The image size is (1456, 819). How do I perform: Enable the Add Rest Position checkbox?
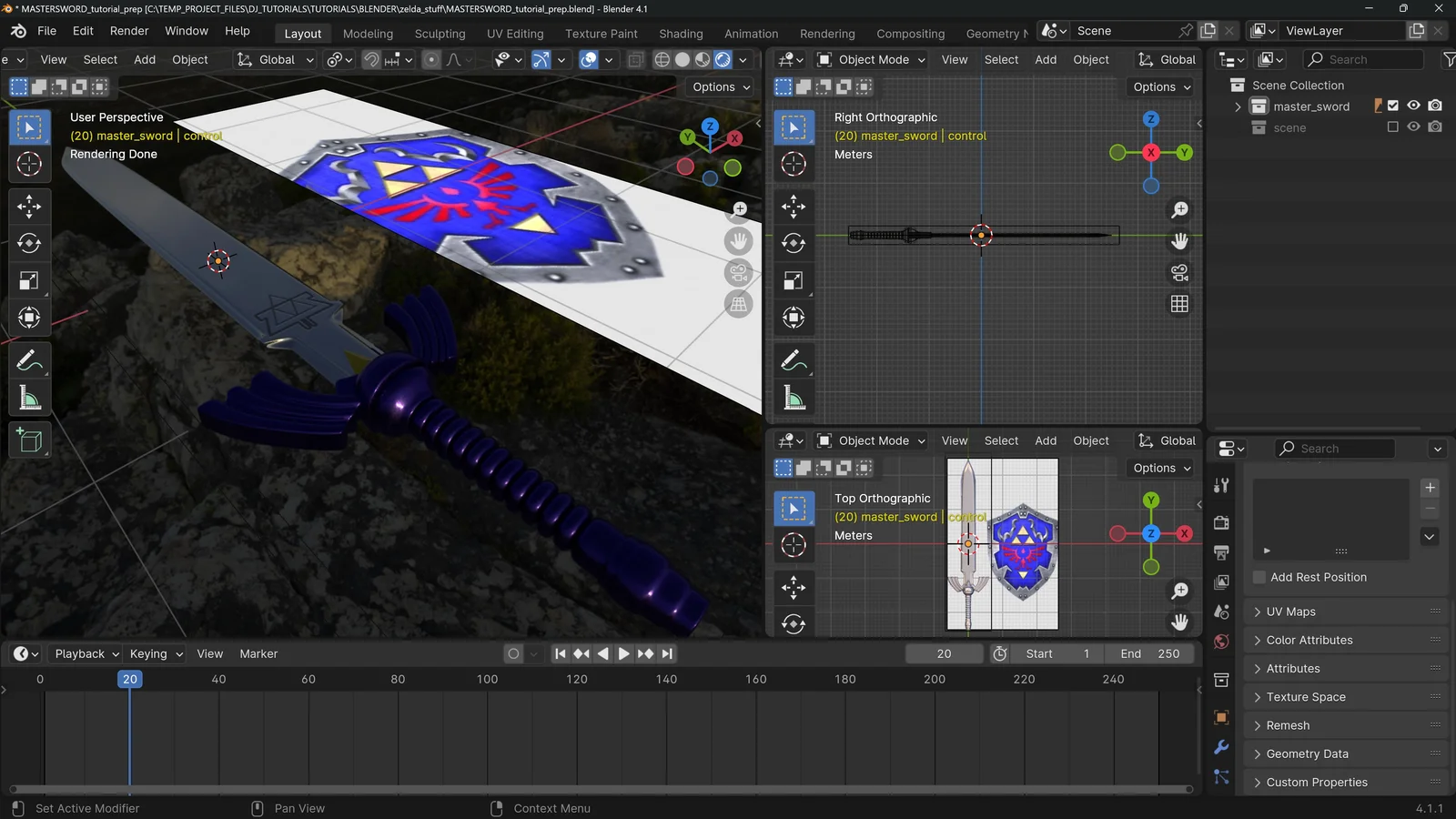1259,577
